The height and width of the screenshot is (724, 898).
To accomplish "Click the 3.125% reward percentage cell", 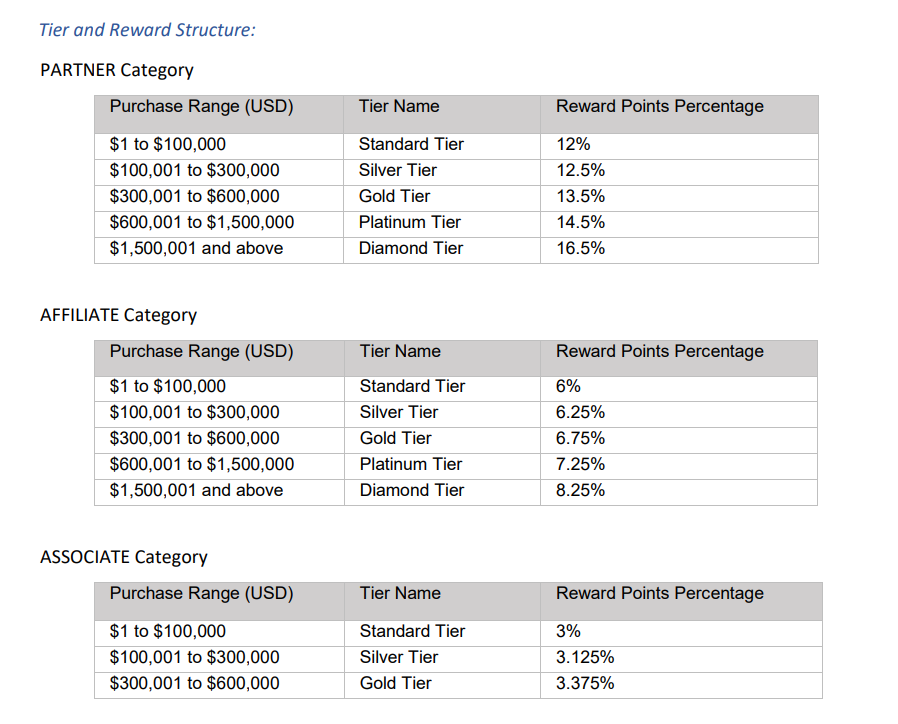I will (585, 657).
